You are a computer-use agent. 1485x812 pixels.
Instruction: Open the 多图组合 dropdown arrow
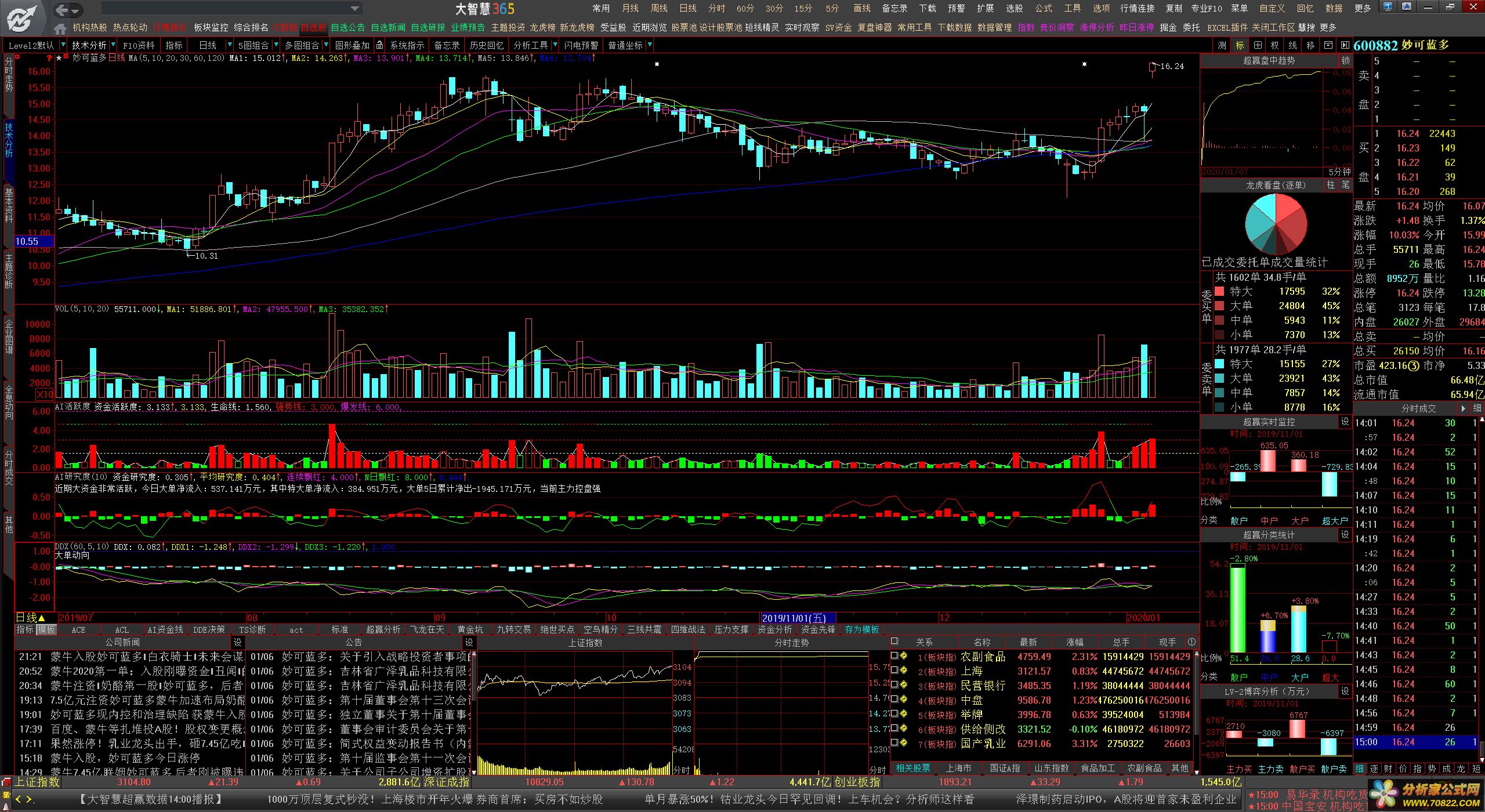click(x=326, y=45)
